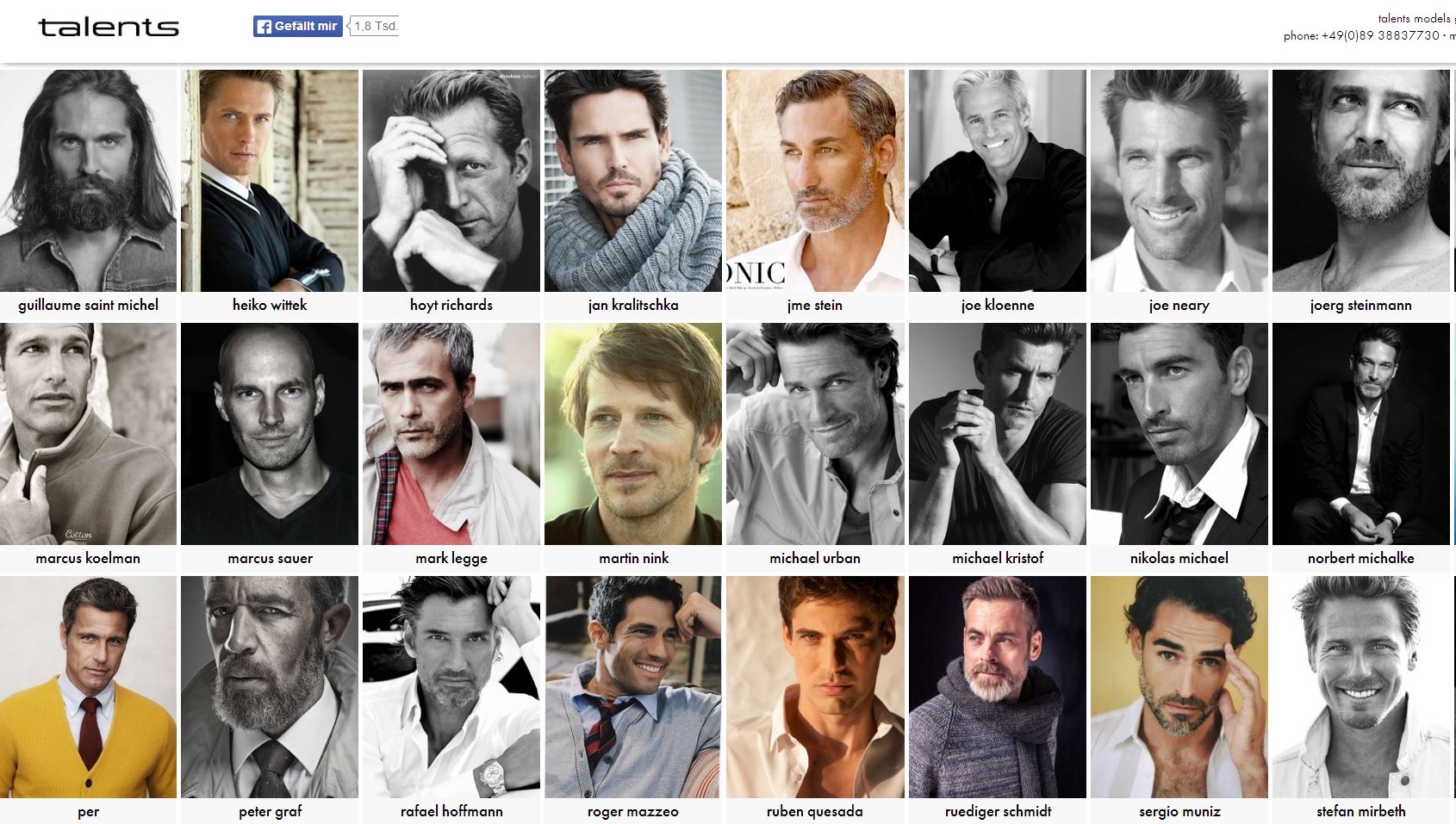Click the peter graf name link
Screen dimensions: 1456x824
[270, 811]
